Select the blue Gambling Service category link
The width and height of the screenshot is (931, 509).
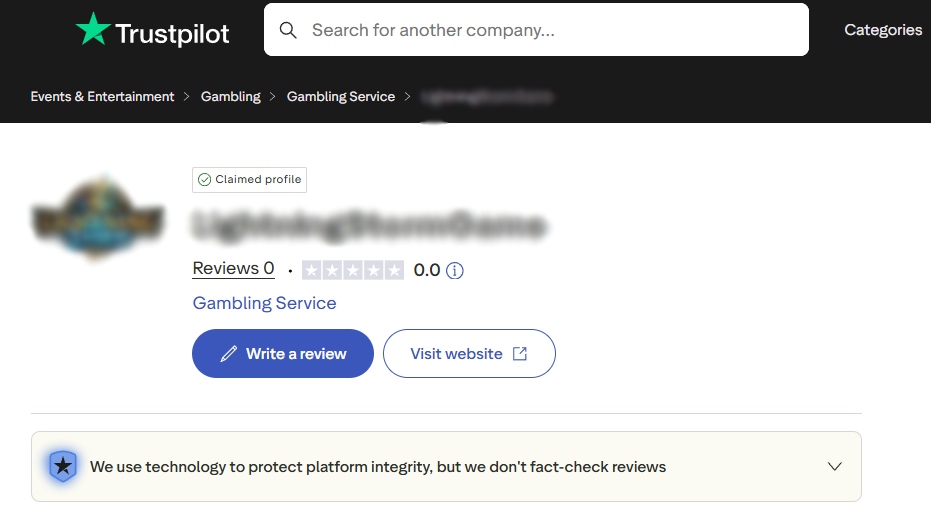[264, 303]
